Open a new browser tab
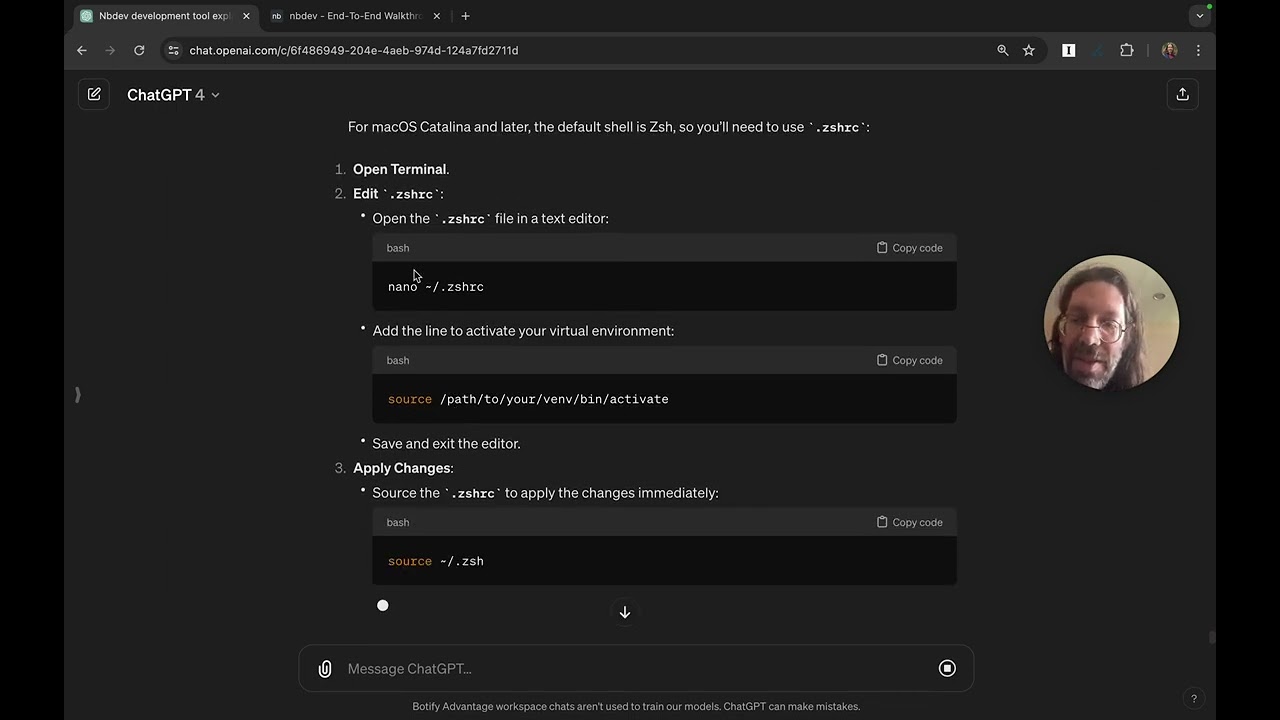 tap(465, 16)
